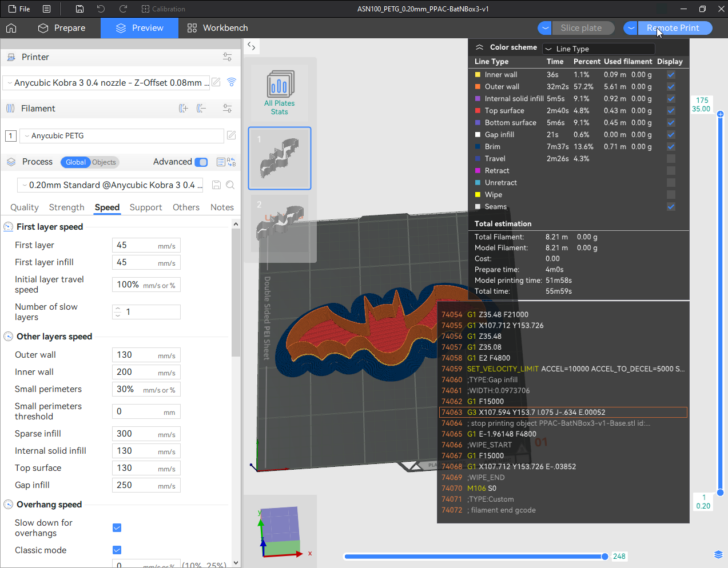Click the Top surface red color swatch

(477, 111)
